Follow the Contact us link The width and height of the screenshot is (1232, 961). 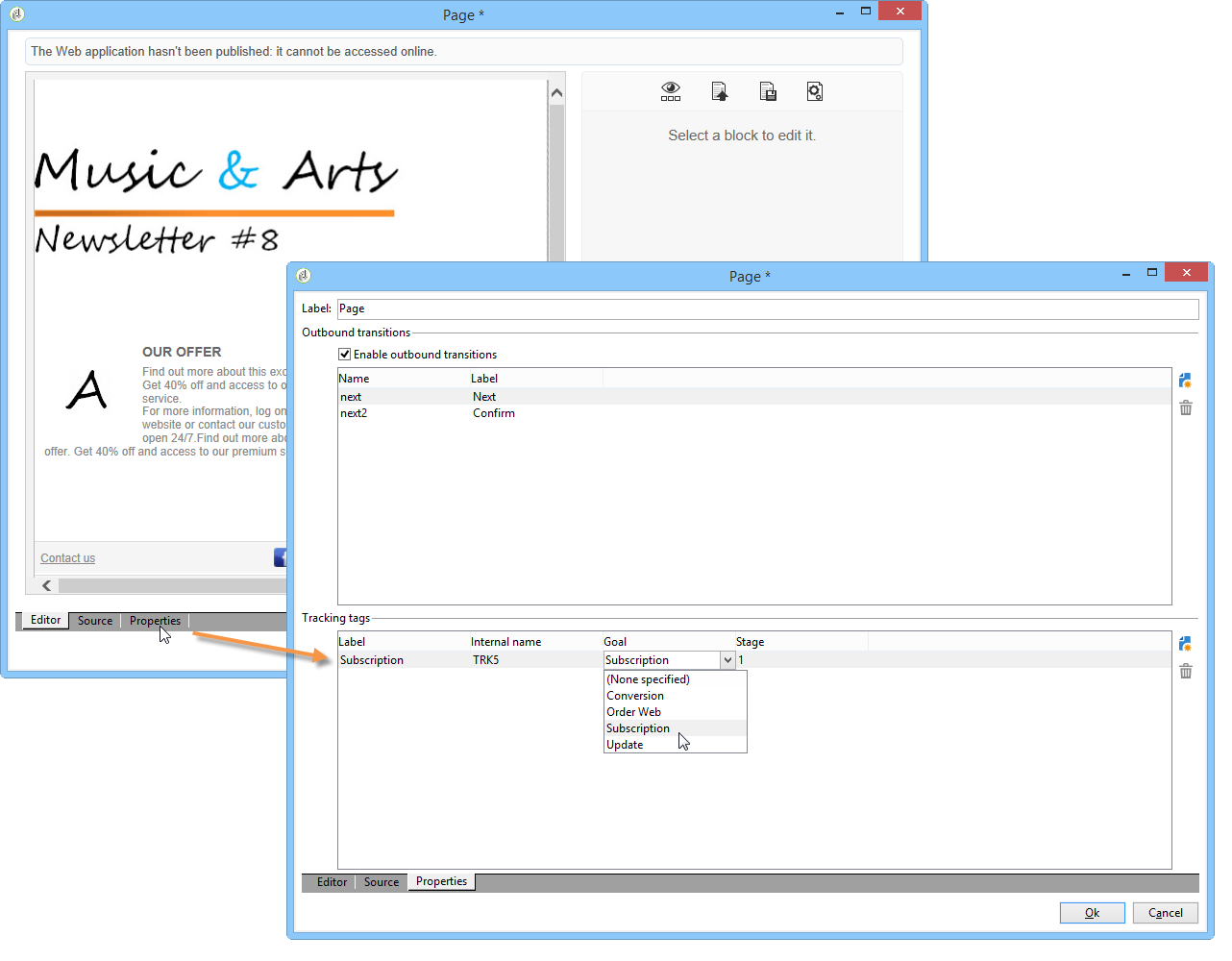pyautogui.click(x=68, y=558)
